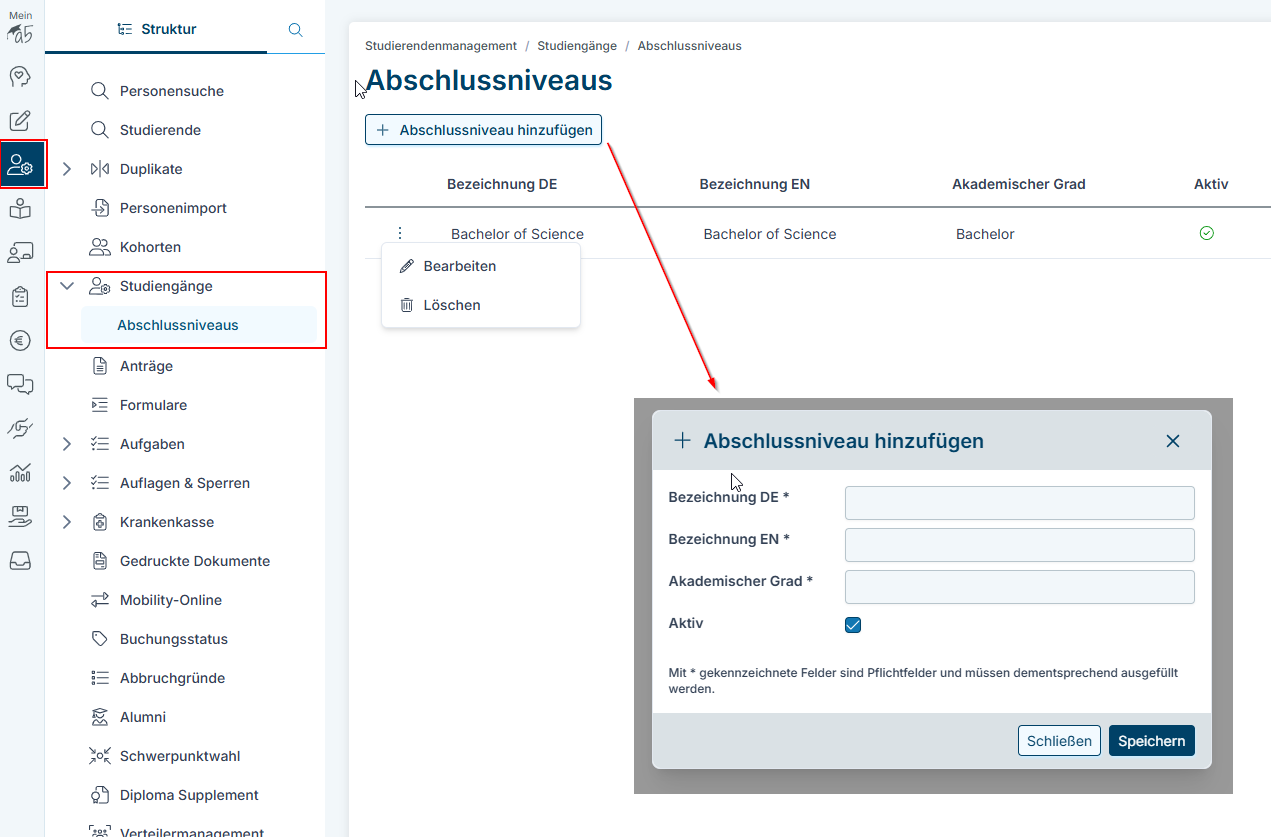The height and width of the screenshot is (837, 1271).
Task: Click the green Aktiv status check in table row
Action: coord(1206,233)
